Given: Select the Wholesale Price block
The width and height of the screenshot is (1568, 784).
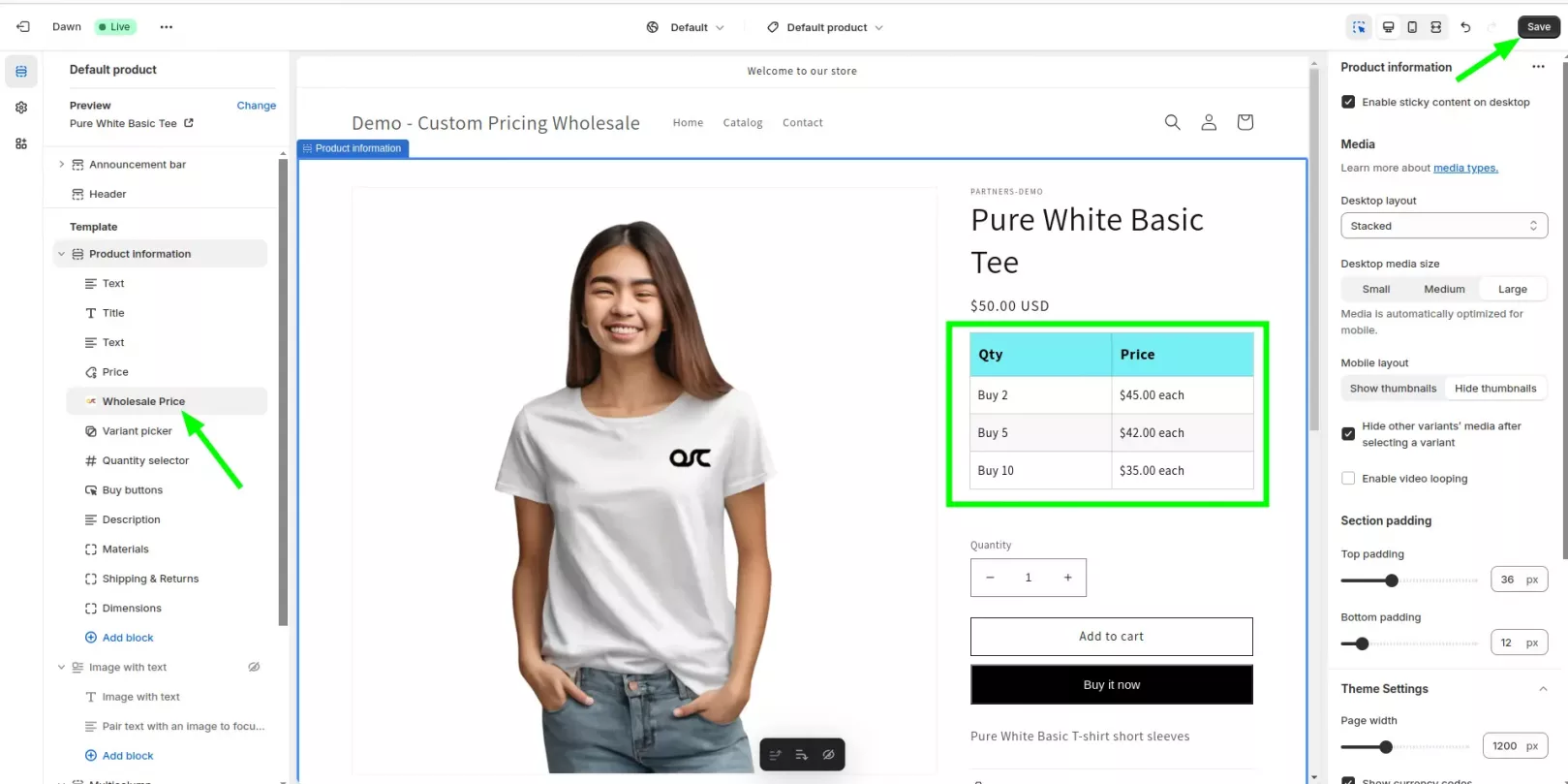Looking at the screenshot, I should coord(143,401).
